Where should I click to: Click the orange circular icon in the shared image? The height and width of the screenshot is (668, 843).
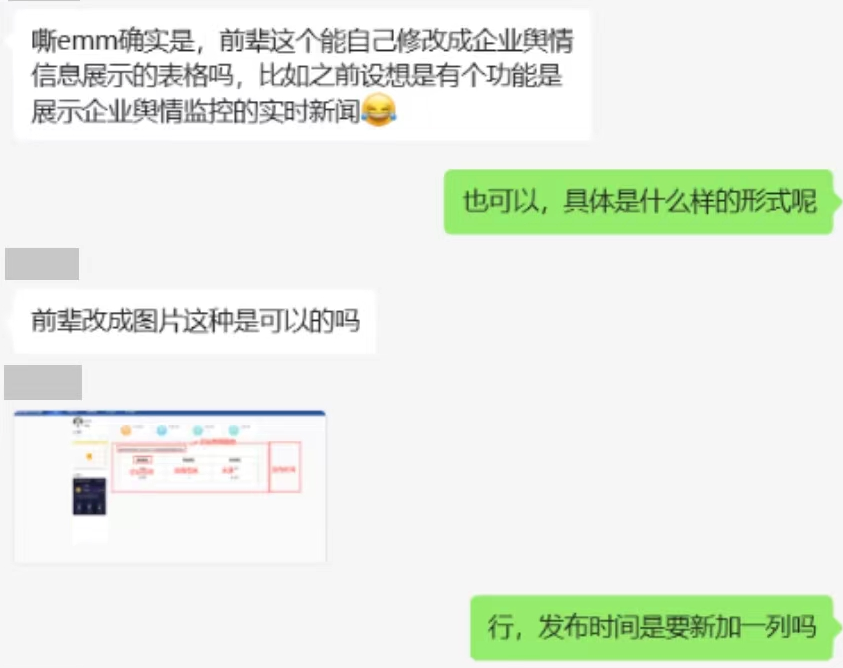(x=125, y=430)
